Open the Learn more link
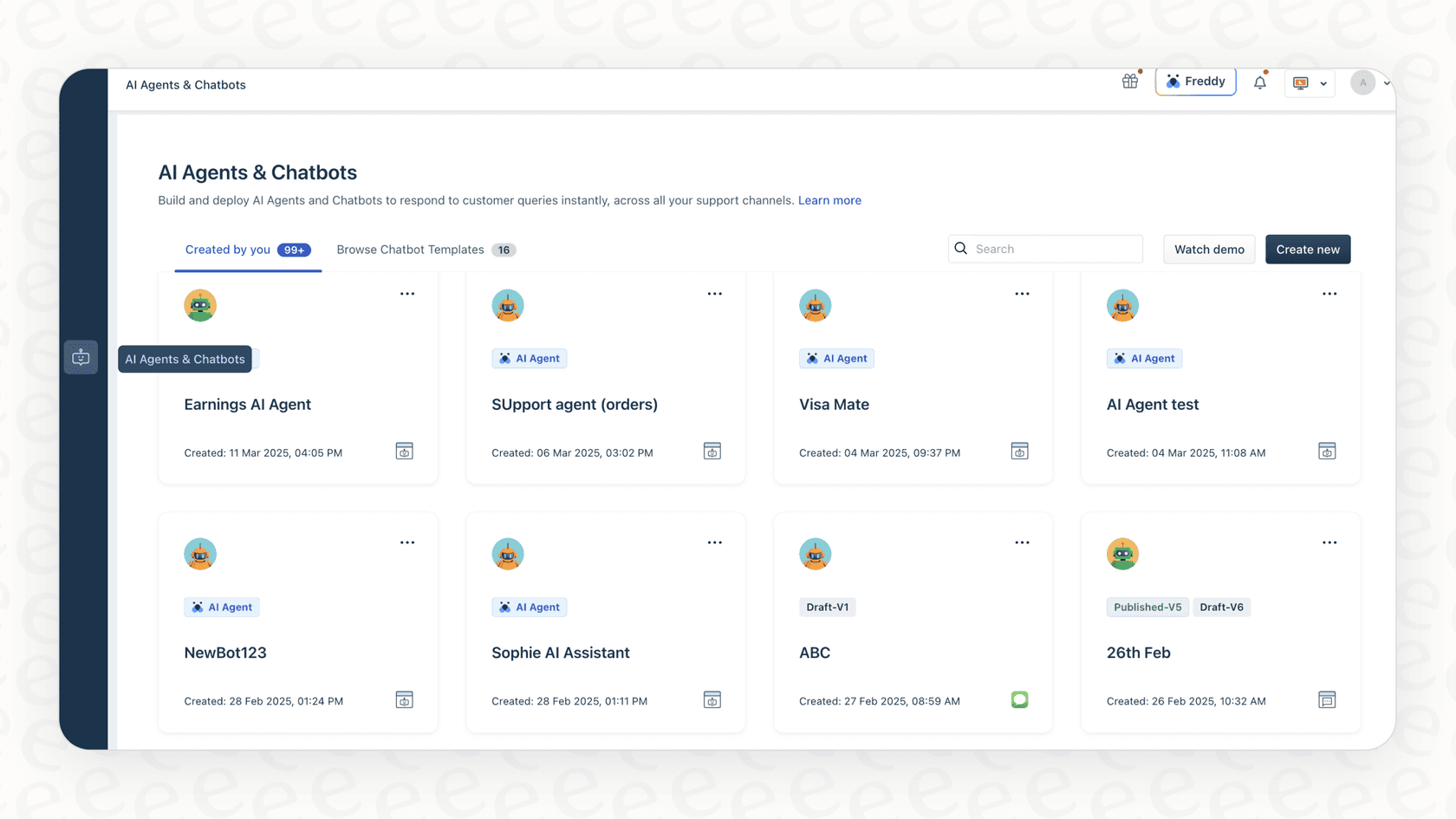The height and width of the screenshot is (819, 1456). (x=829, y=200)
